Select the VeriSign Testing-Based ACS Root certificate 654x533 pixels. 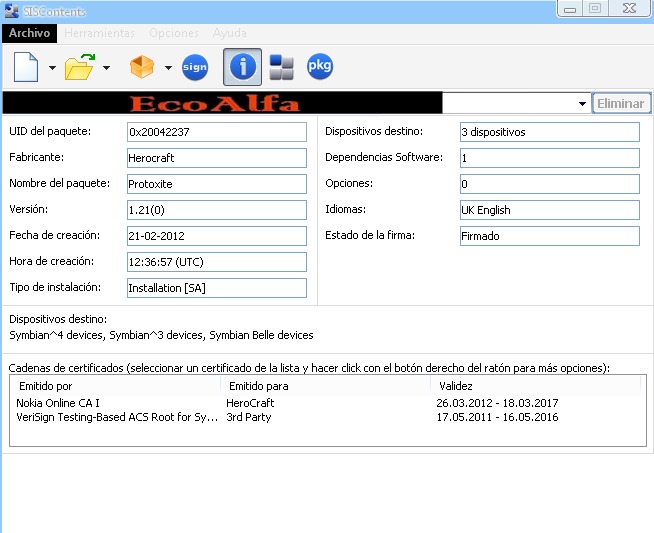point(117,417)
